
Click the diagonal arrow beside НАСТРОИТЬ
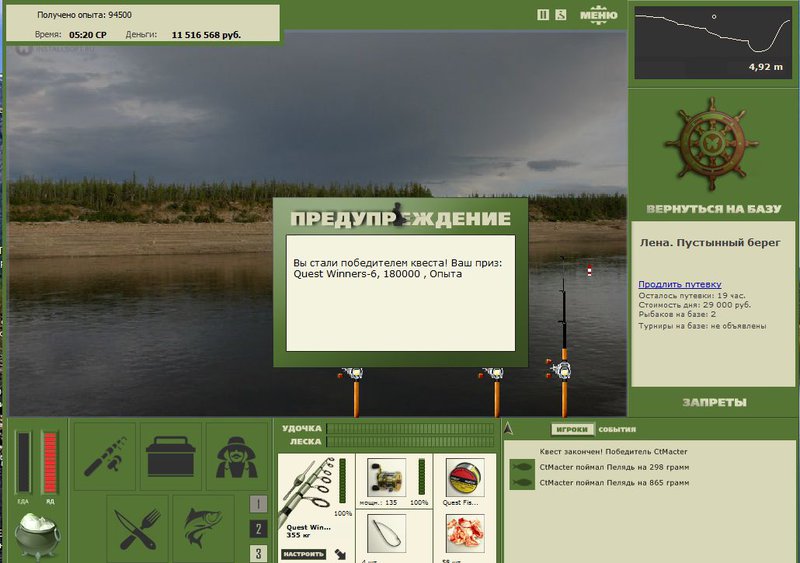point(340,554)
